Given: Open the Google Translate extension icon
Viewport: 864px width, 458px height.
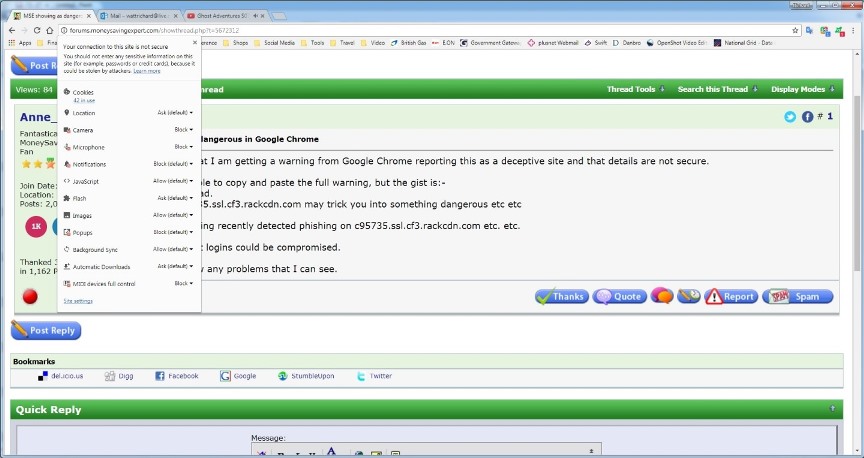Looking at the screenshot, I should 809,31.
